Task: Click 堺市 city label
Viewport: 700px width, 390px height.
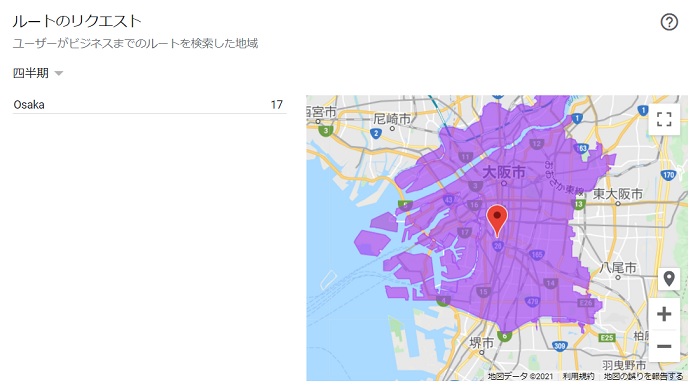Action: (481, 343)
